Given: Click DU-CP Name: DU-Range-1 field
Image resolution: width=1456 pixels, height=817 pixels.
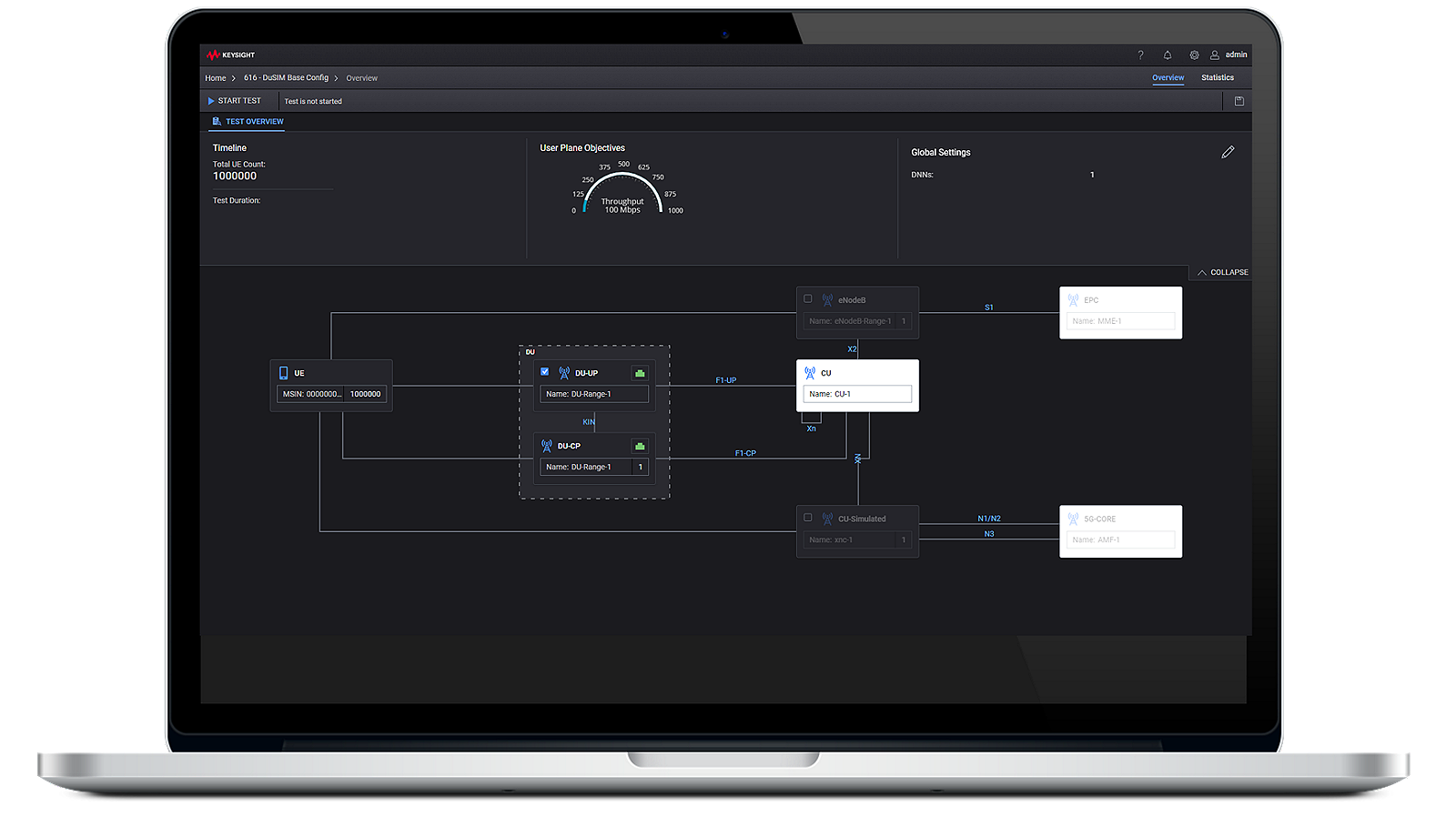Looking at the screenshot, I should [x=586, y=467].
